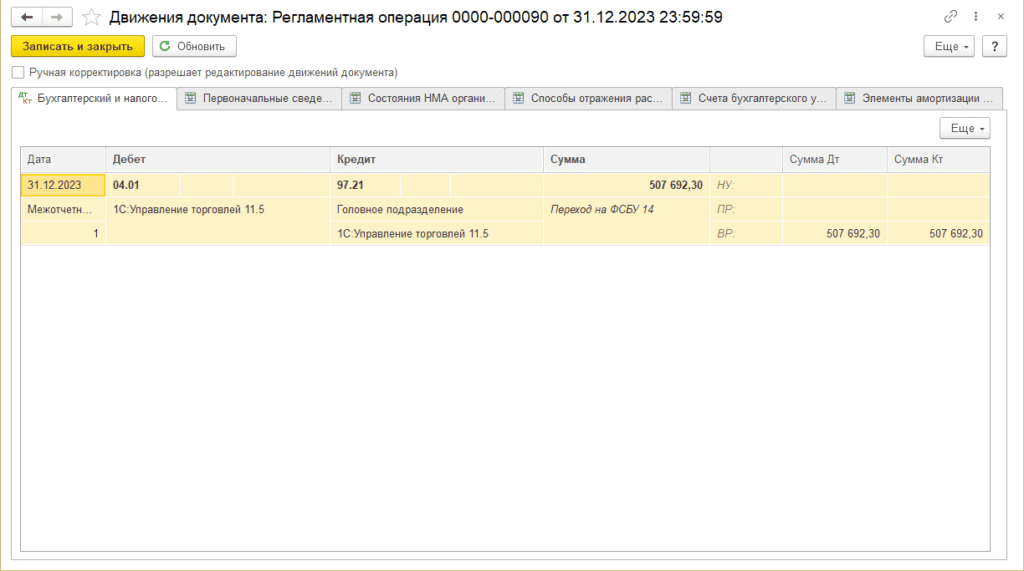
Task: Open the table's Еще dropdown
Action: click(964, 128)
